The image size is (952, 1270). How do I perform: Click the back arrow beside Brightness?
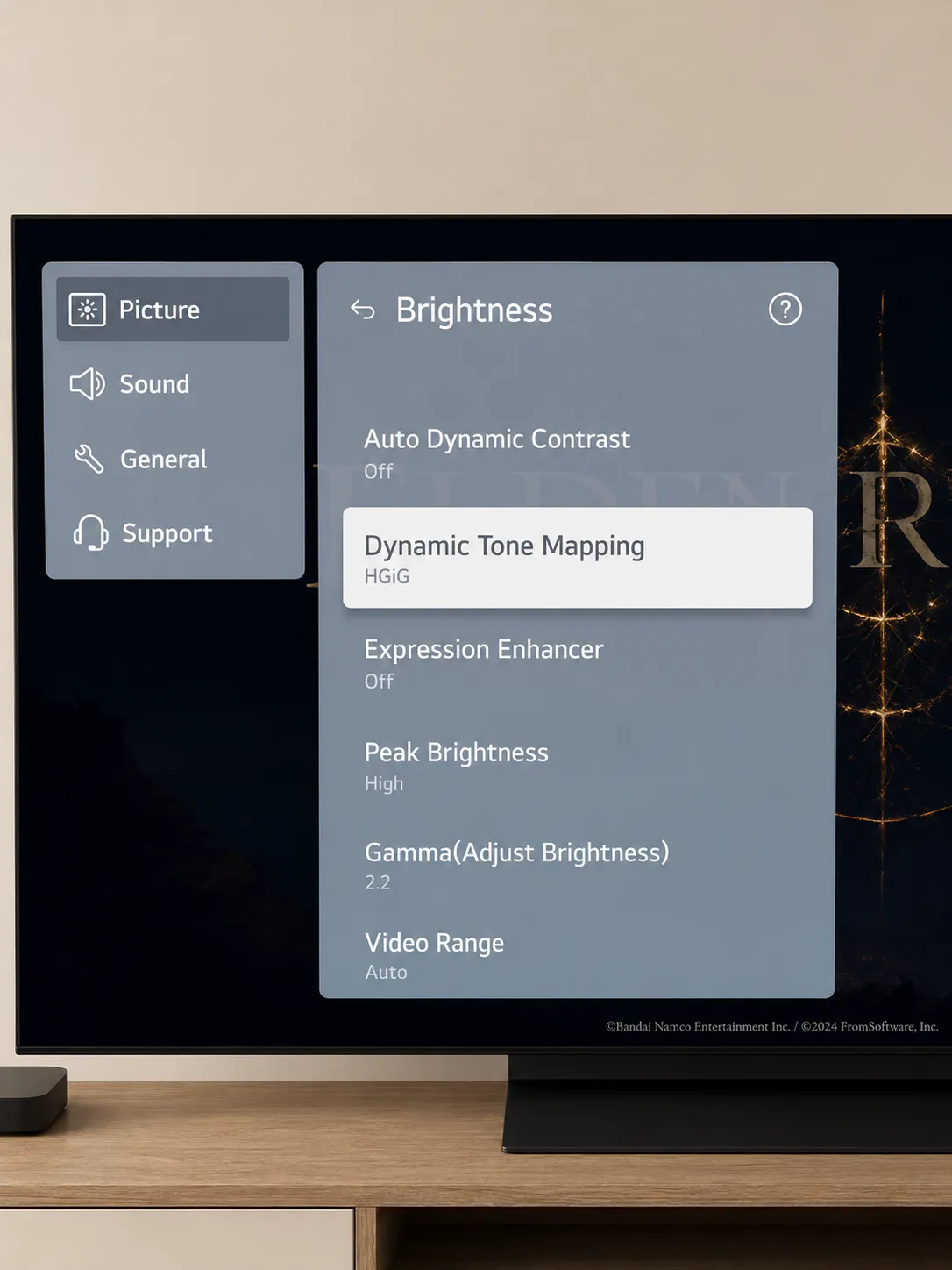[362, 310]
